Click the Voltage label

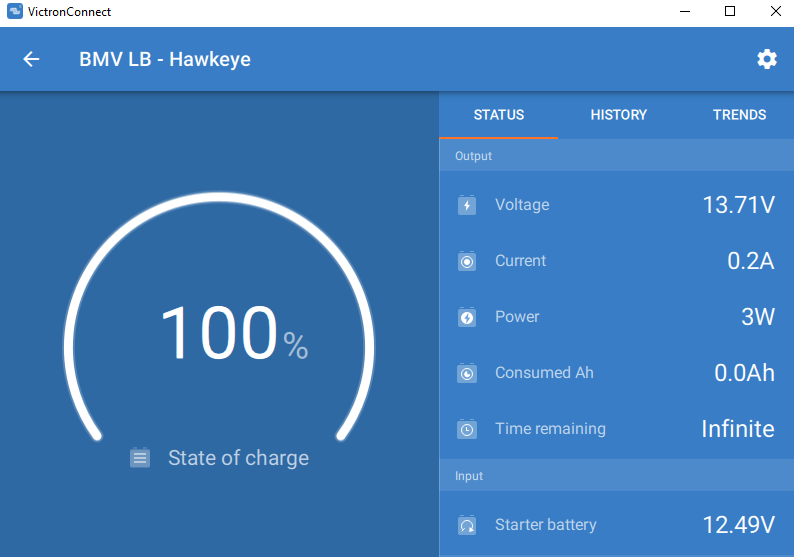tap(522, 205)
